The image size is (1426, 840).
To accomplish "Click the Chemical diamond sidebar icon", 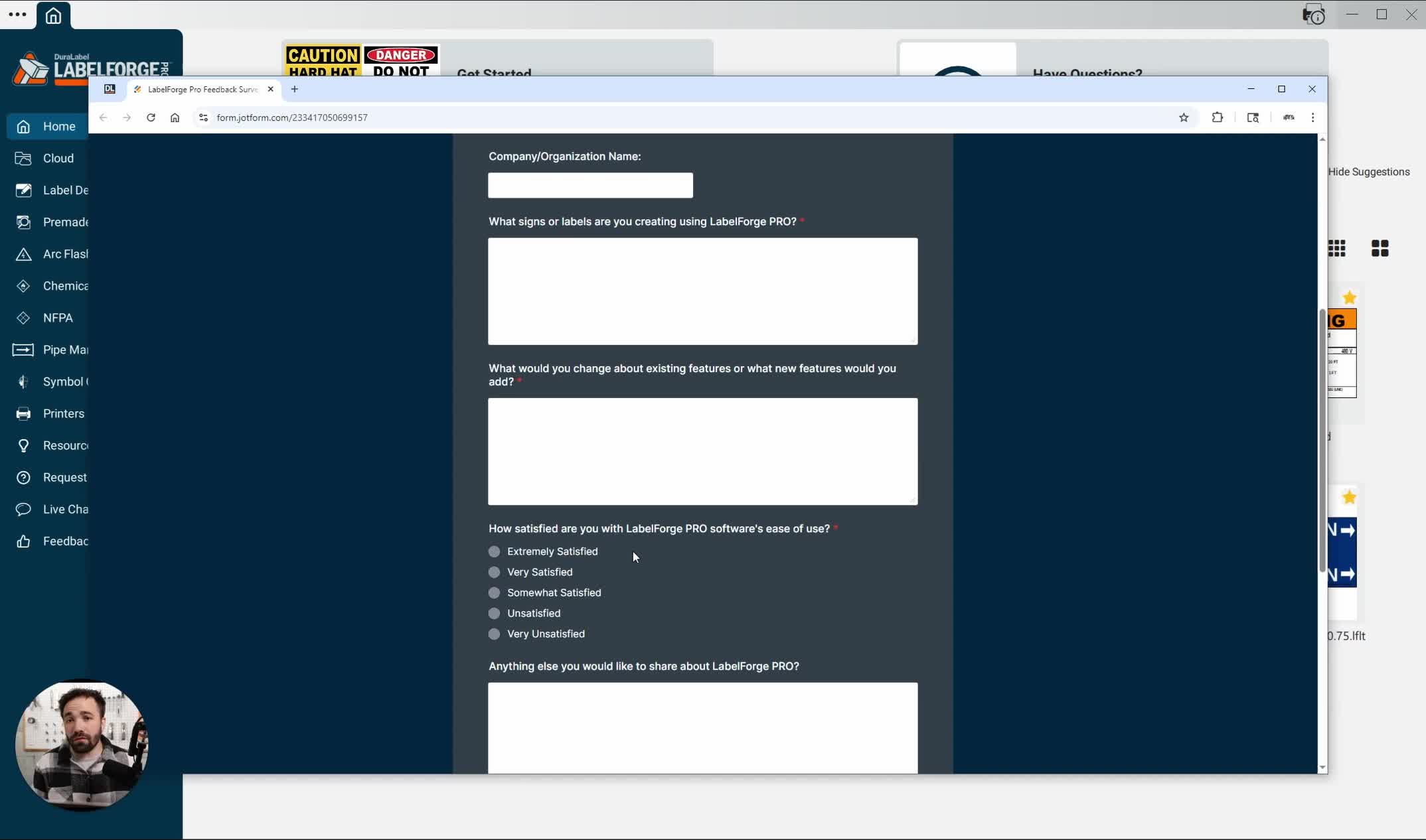I will pos(23,286).
